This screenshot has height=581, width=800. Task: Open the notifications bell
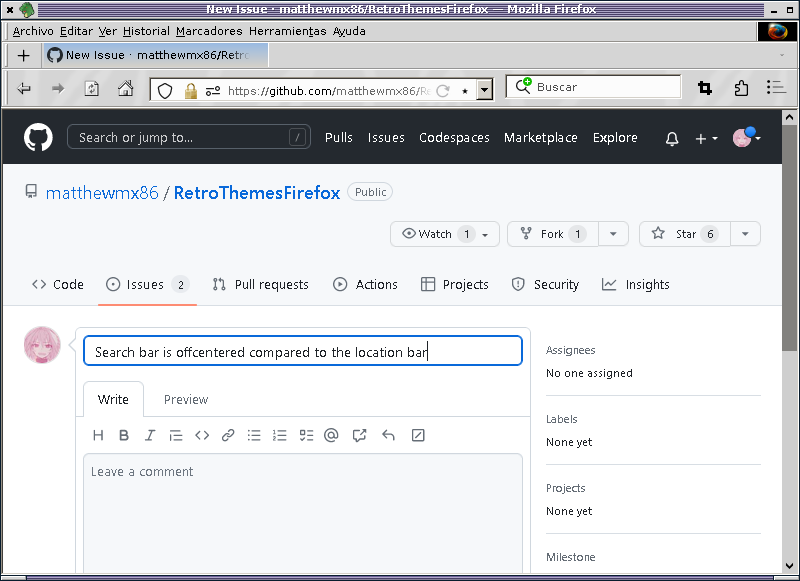[x=672, y=138]
